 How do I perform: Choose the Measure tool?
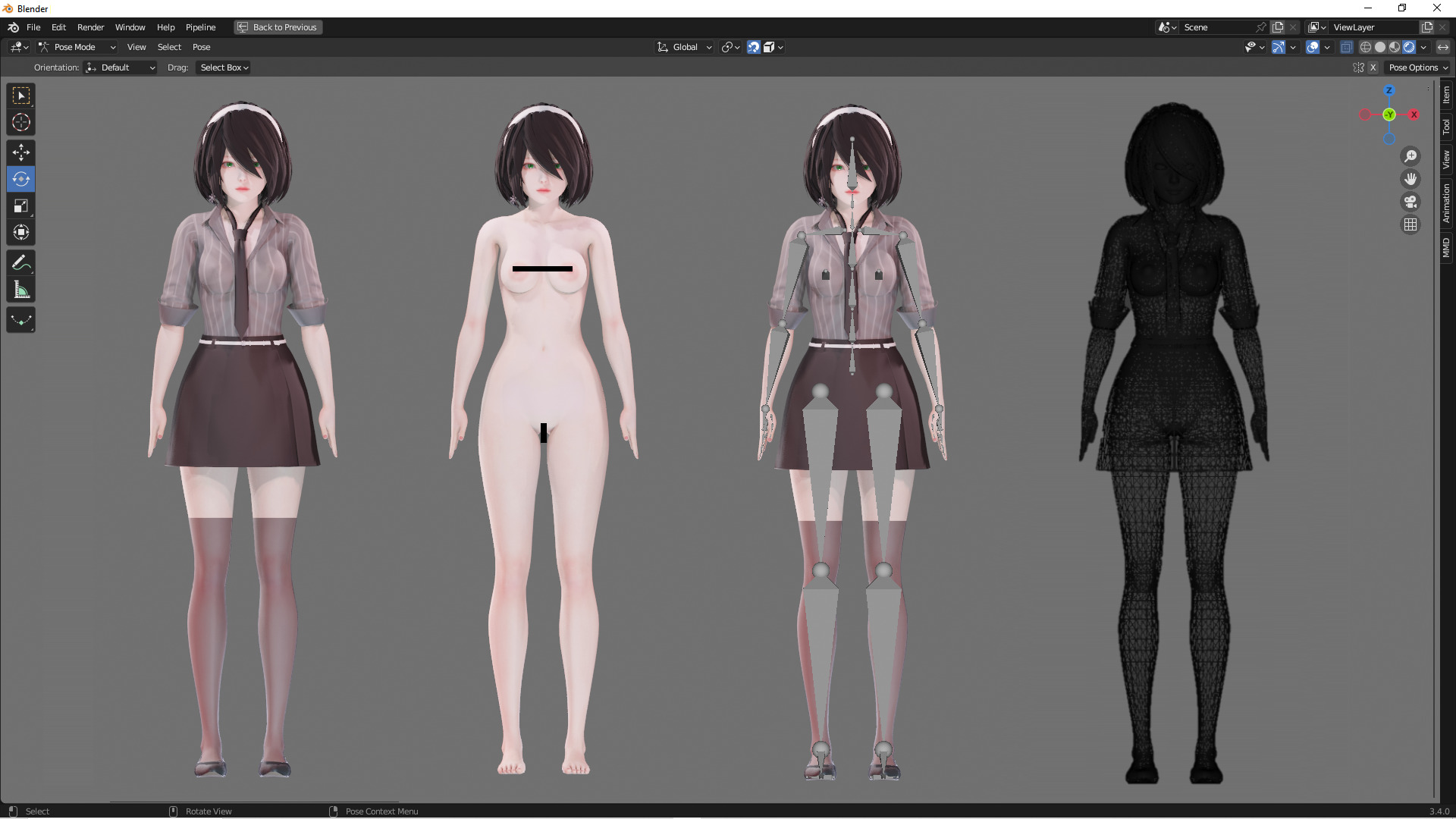(21, 290)
